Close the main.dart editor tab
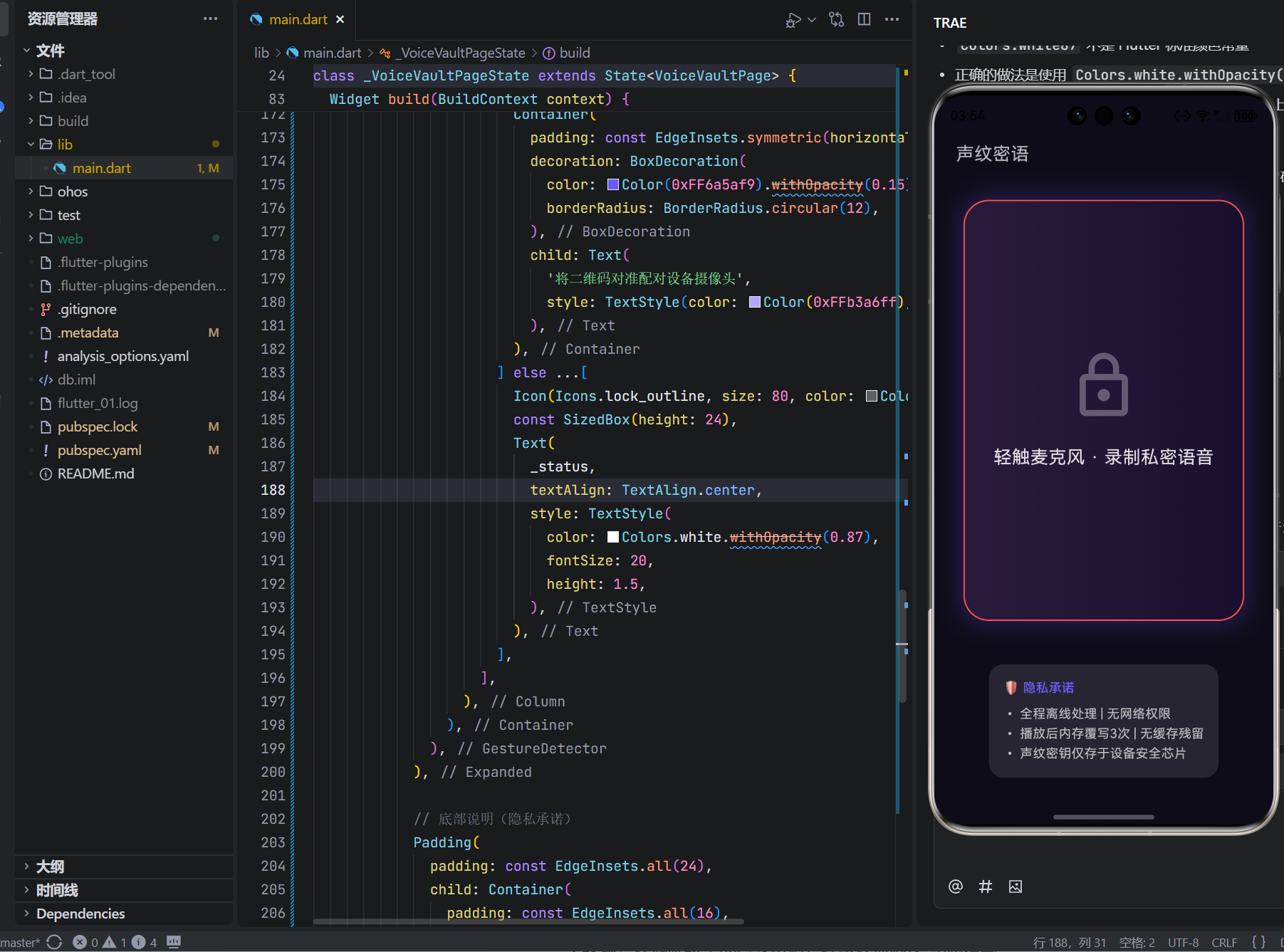 tap(340, 19)
